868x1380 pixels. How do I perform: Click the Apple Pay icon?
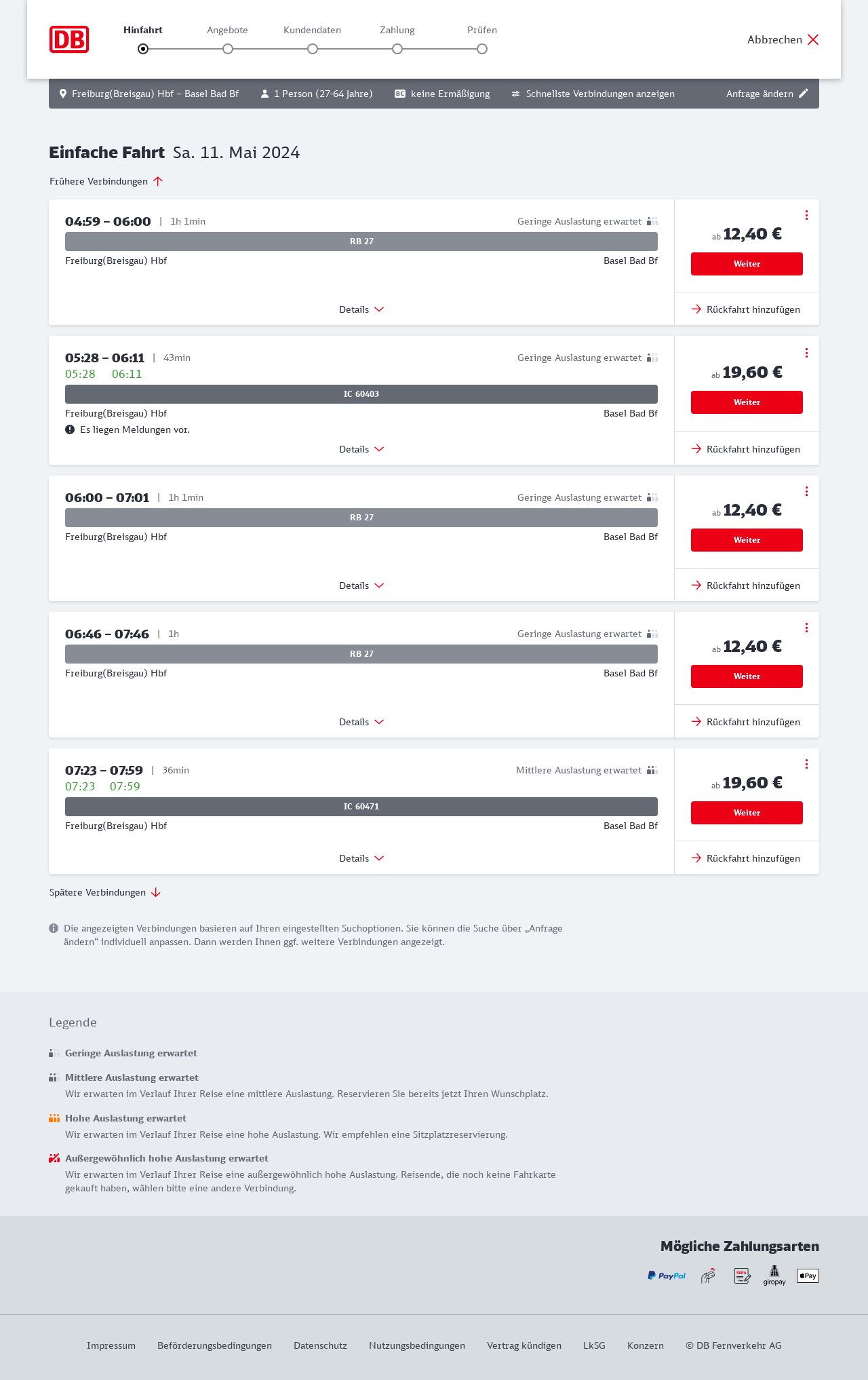click(808, 1276)
